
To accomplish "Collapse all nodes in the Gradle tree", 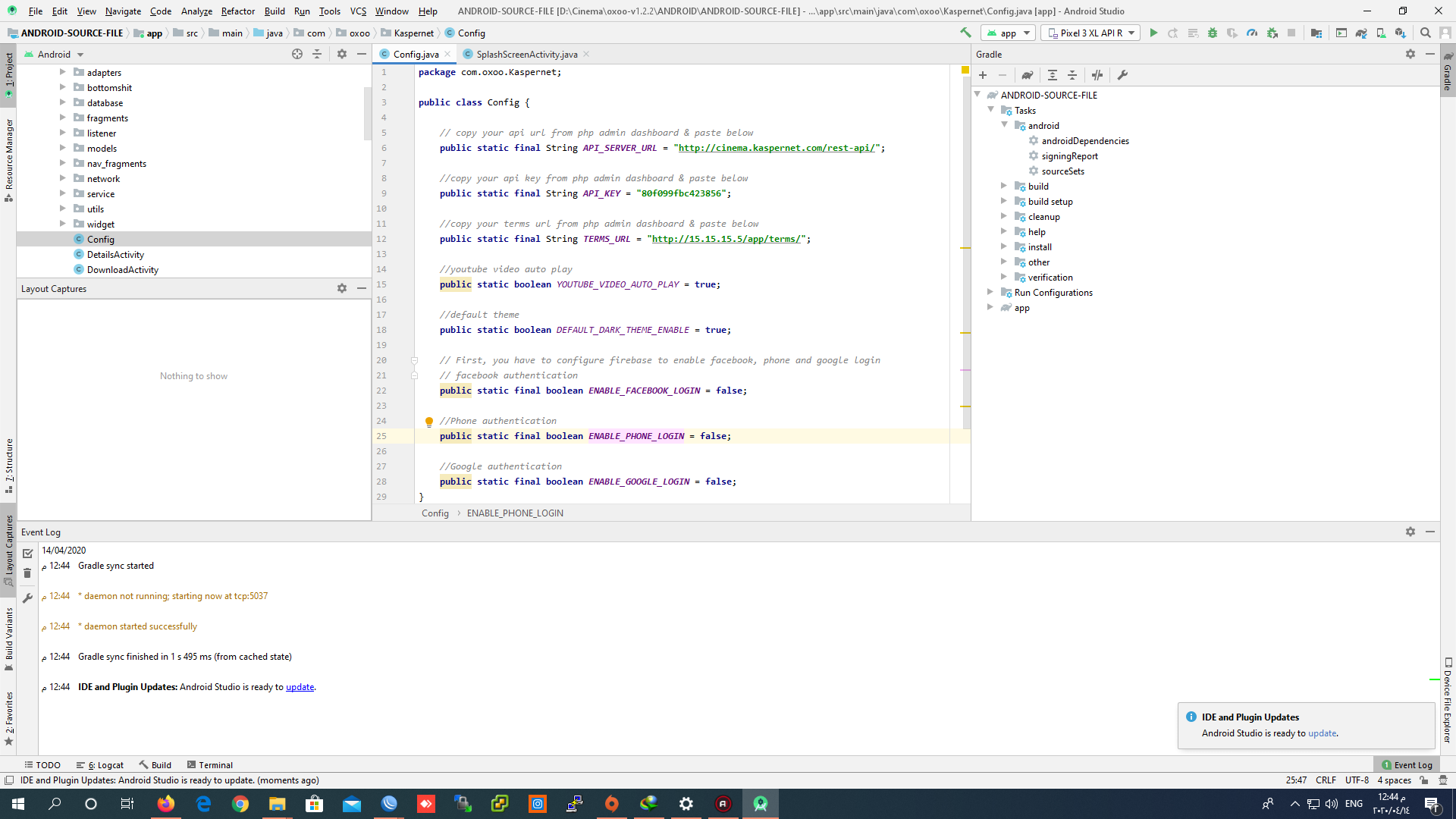I will click(x=1072, y=75).
